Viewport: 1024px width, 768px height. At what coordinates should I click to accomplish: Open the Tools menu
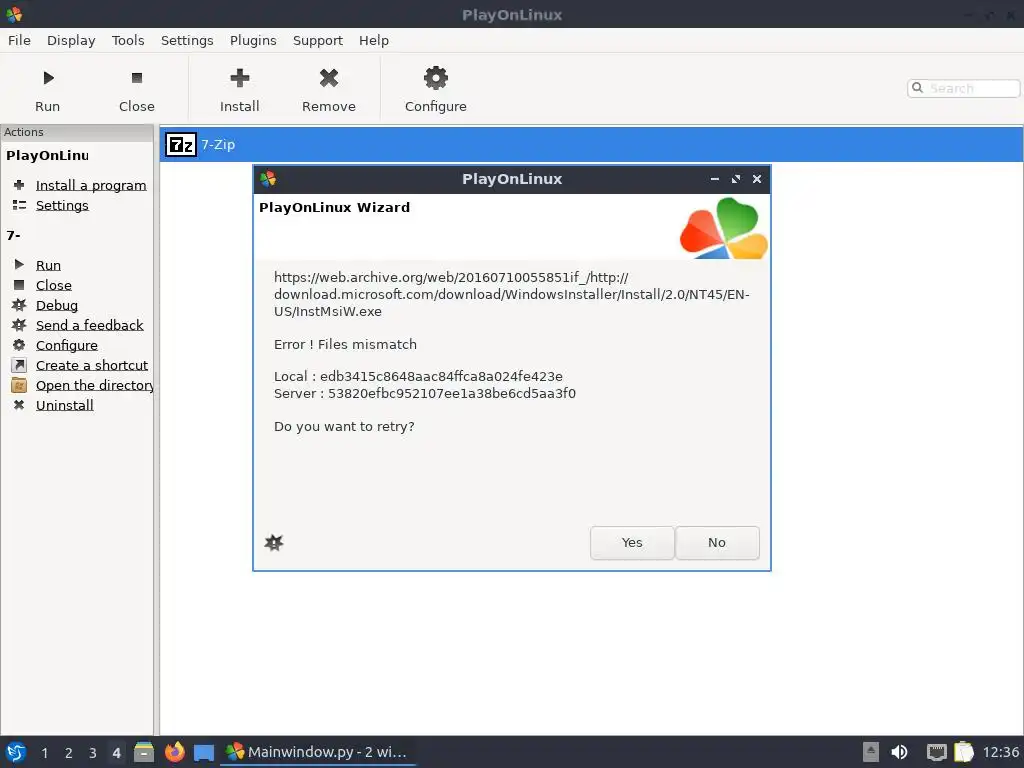(128, 40)
